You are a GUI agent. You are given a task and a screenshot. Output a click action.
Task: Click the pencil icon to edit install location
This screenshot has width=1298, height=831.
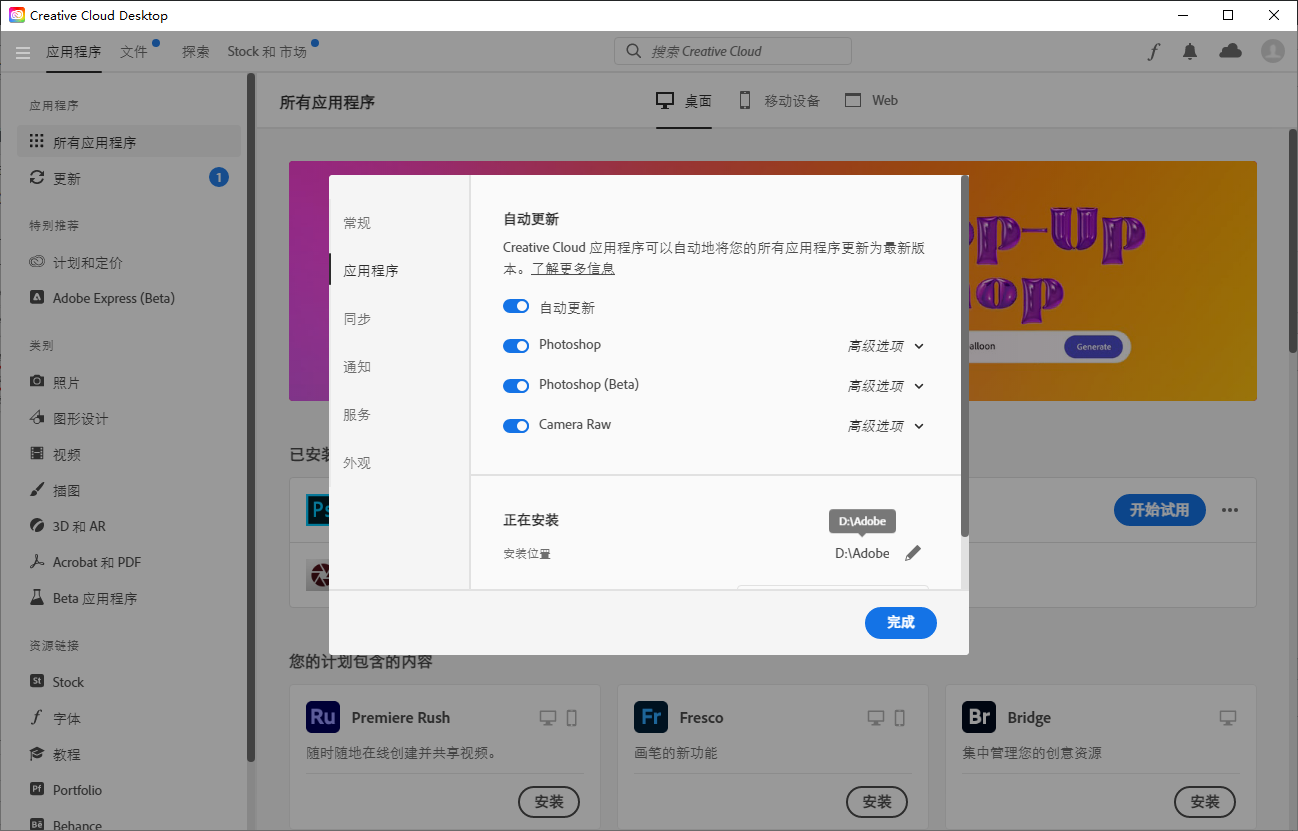click(912, 553)
